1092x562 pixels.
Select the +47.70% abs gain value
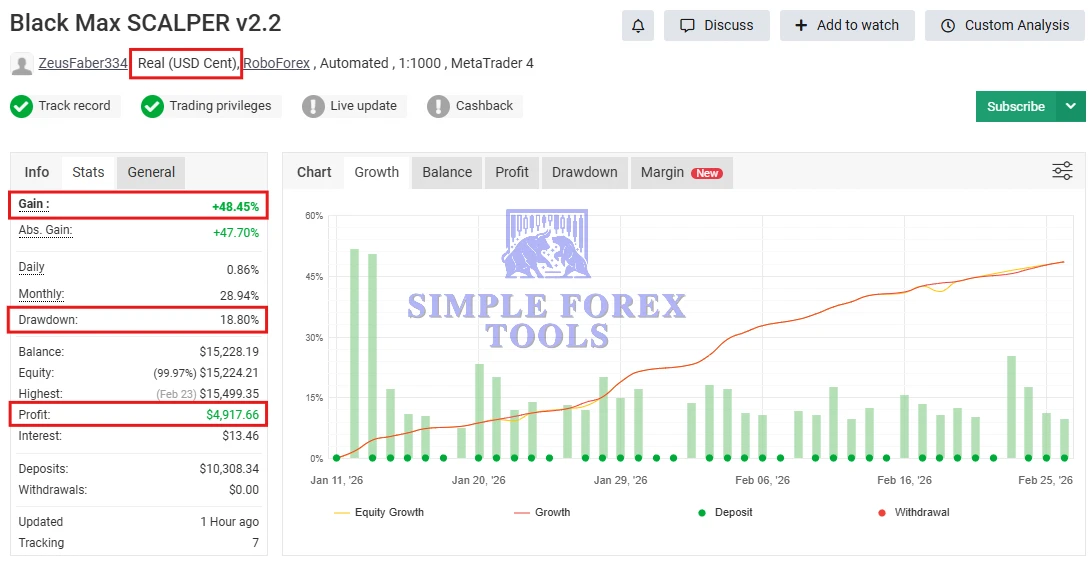[236, 233]
